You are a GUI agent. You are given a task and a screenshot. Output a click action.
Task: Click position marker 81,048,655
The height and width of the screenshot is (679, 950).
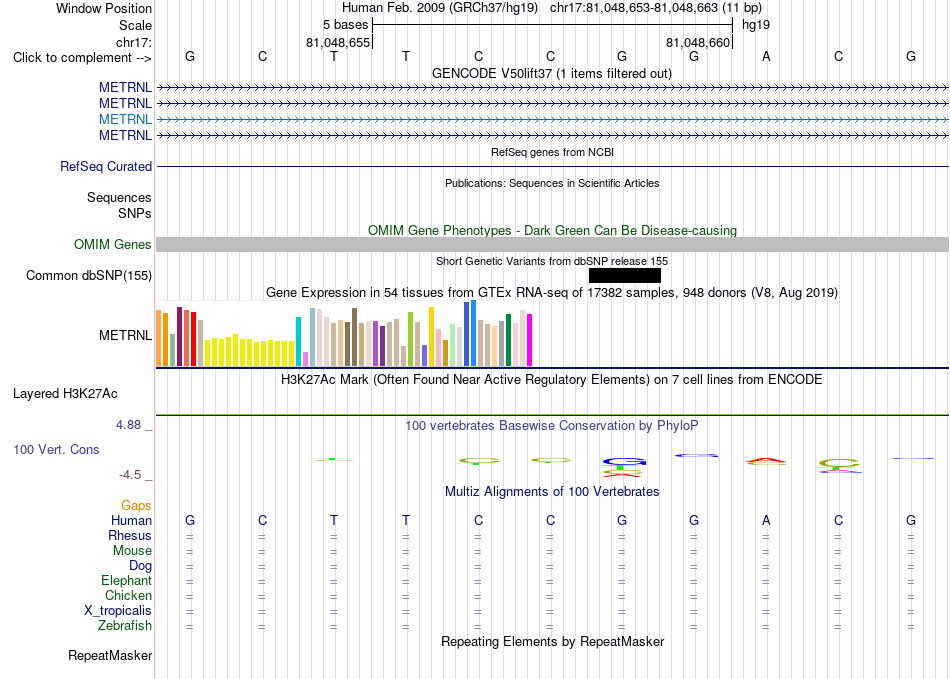[338, 42]
